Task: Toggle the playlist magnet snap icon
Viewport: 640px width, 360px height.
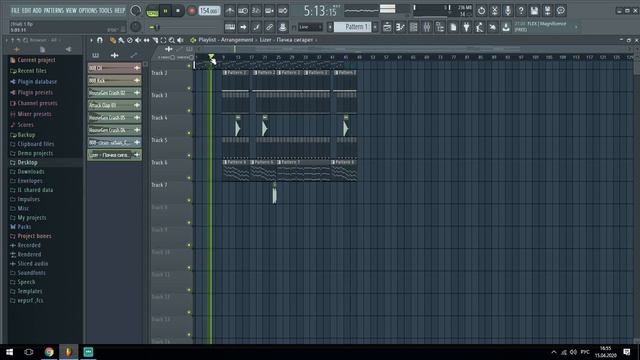Action: coord(100,40)
